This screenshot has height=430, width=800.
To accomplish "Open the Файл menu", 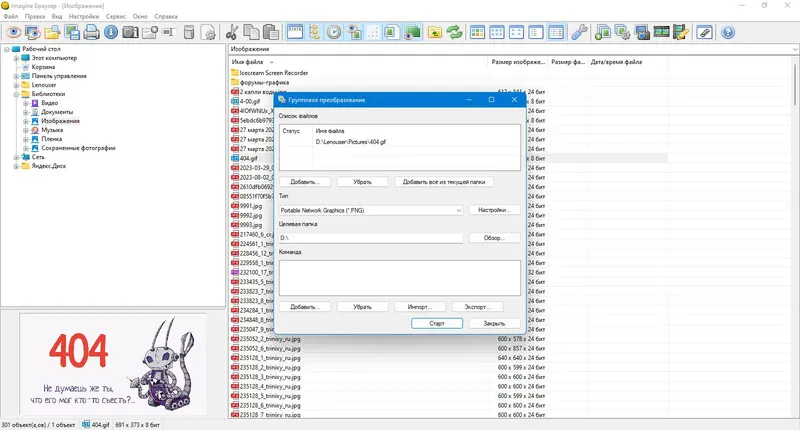I will point(11,16).
